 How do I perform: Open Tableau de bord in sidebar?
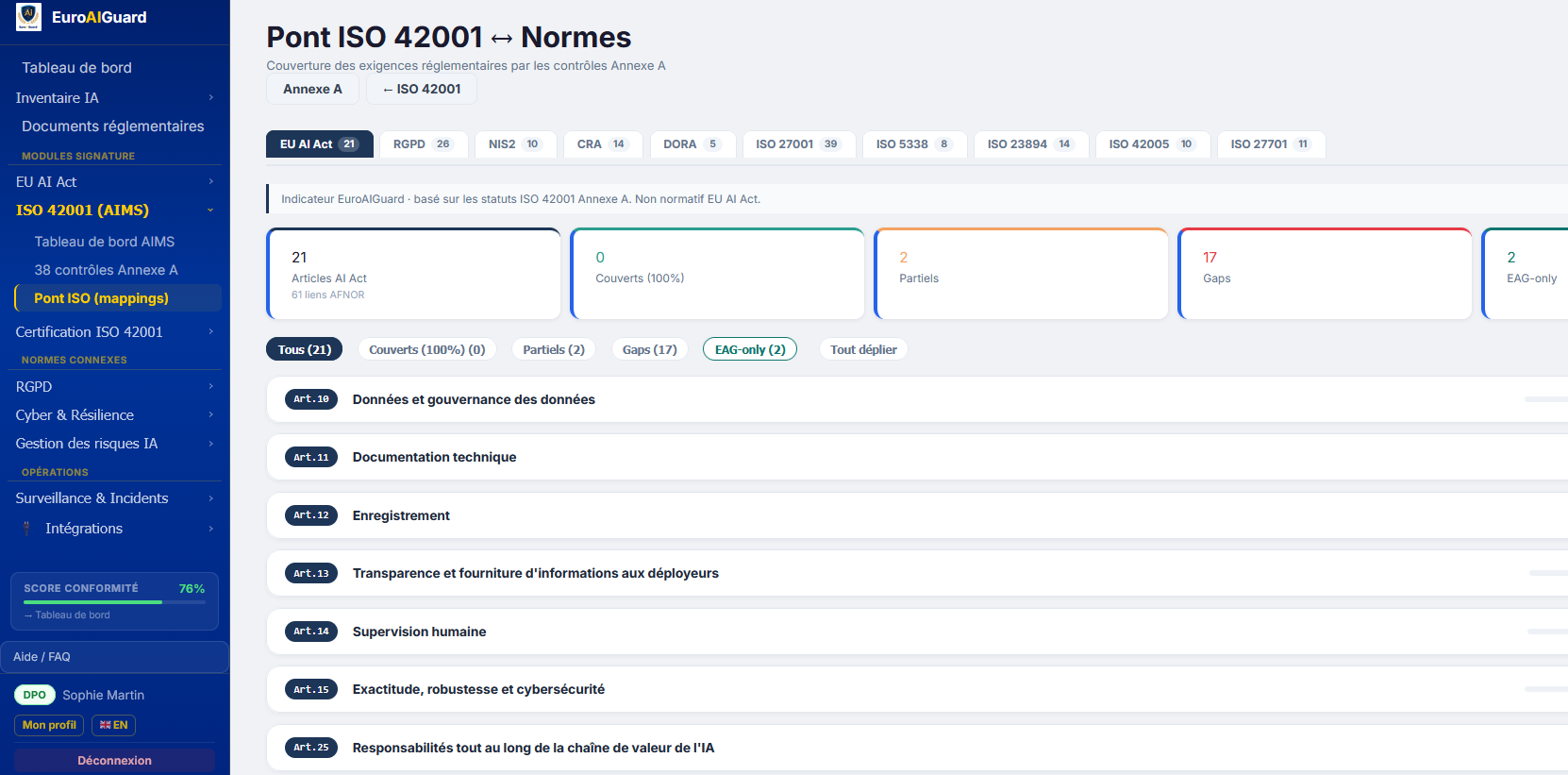pos(76,68)
